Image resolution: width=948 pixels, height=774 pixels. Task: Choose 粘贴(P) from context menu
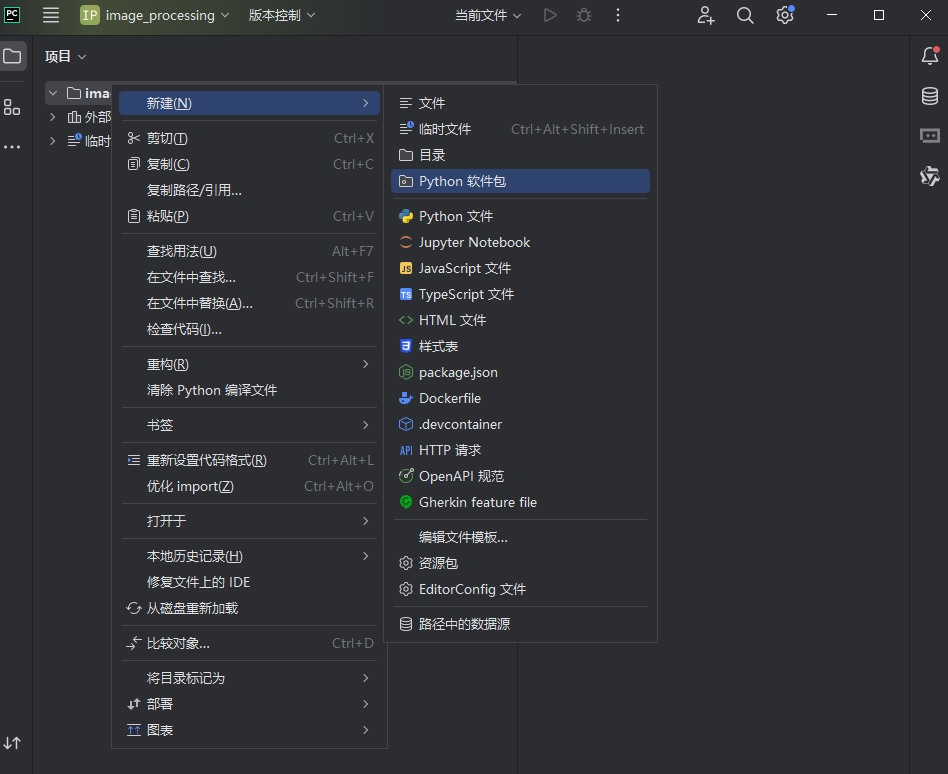(x=249, y=216)
